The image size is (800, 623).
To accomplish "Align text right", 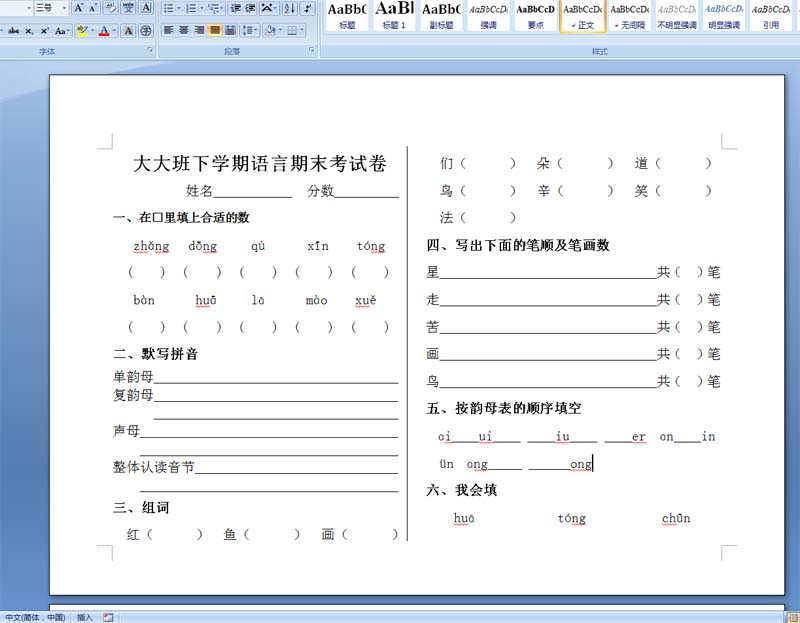I will point(199,31).
